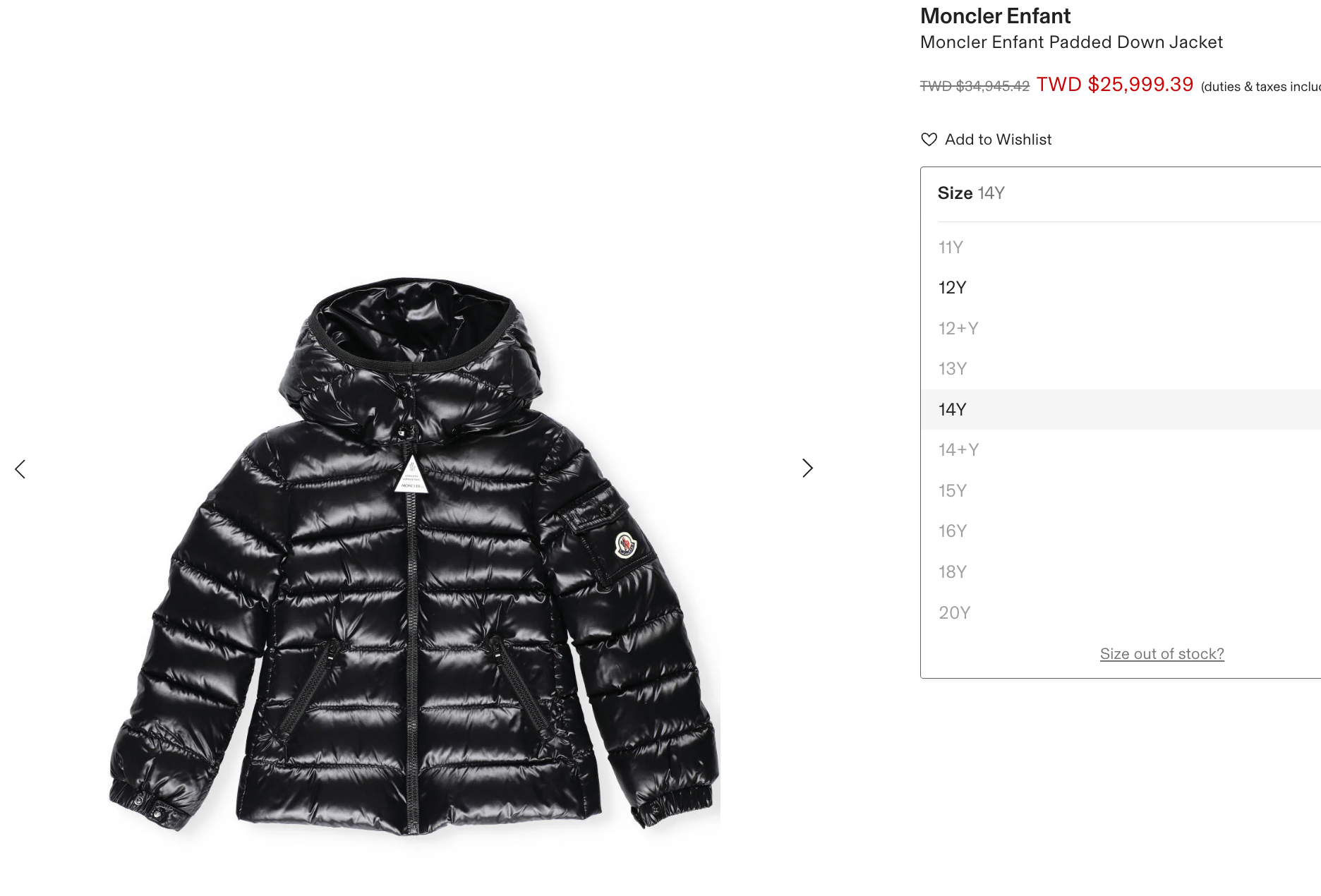Image resolution: width=1321 pixels, height=896 pixels.
Task: Select size 14+Y
Action: click(x=1121, y=450)
